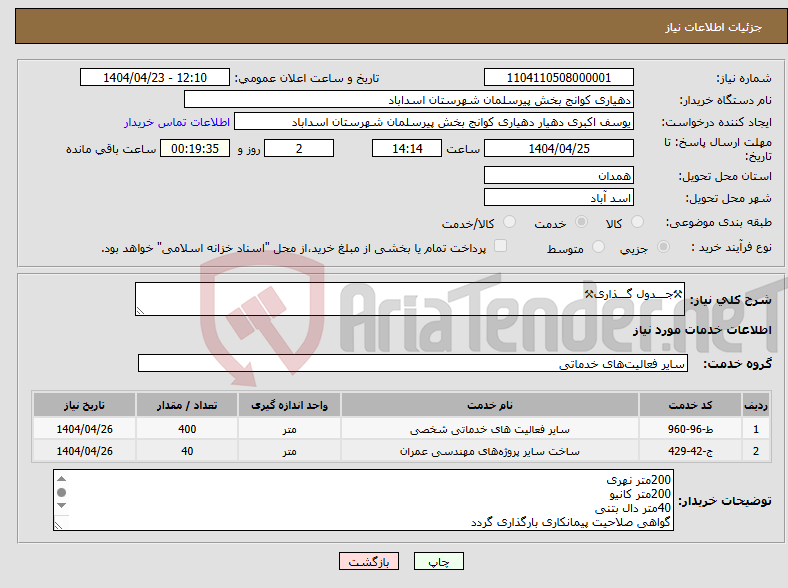This screenshot has width=788, height=588.
Task: Click the کد خدمت column header
Action: click(x=691, y=405)
